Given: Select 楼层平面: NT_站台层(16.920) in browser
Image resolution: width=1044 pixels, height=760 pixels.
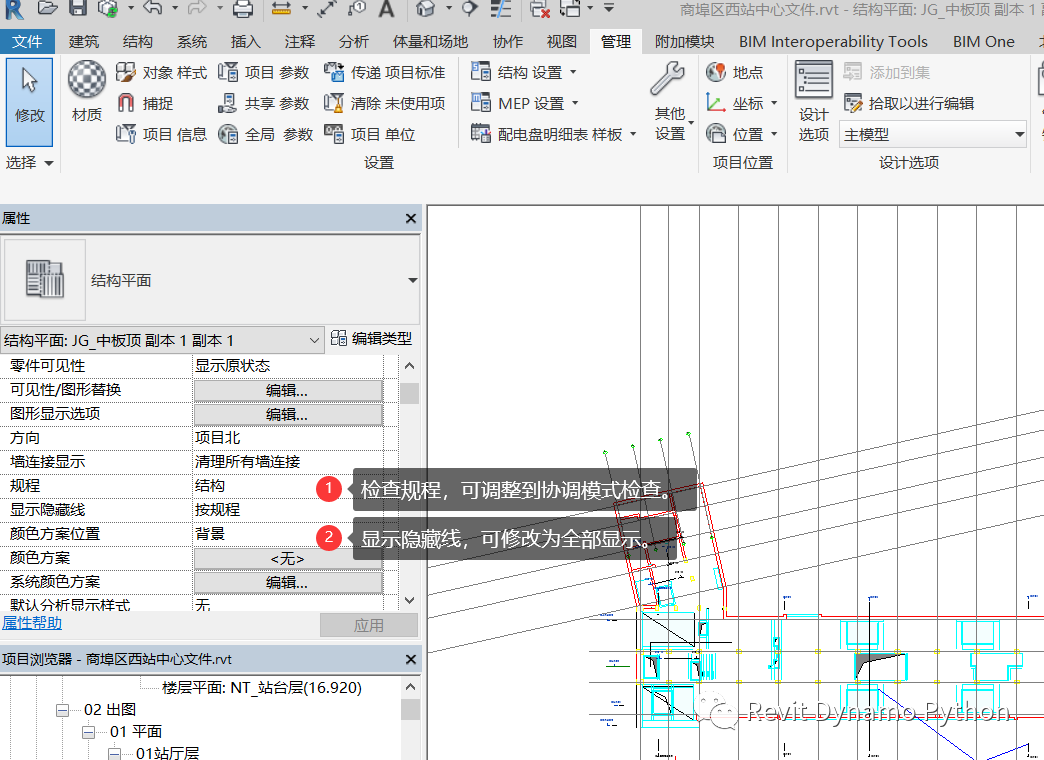Looking at the screenshot, I should (262, 687).
